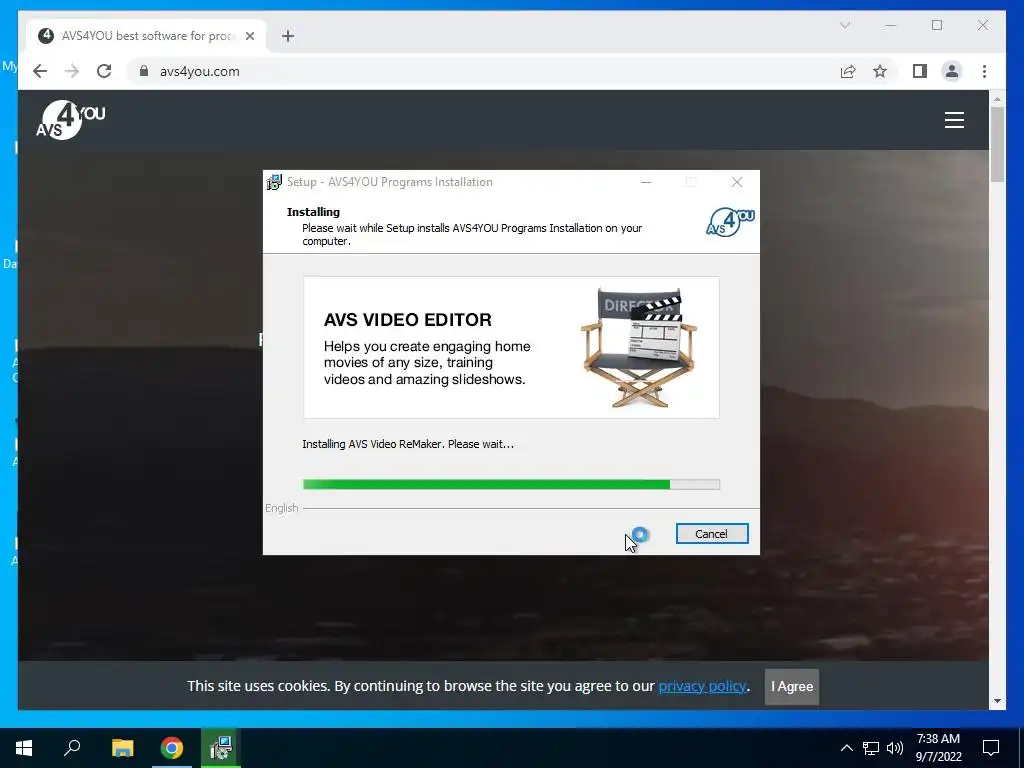Screen dimensions: 1024x768
Task: Click the 'Installing' header text
Action: [x=313, y=212]
